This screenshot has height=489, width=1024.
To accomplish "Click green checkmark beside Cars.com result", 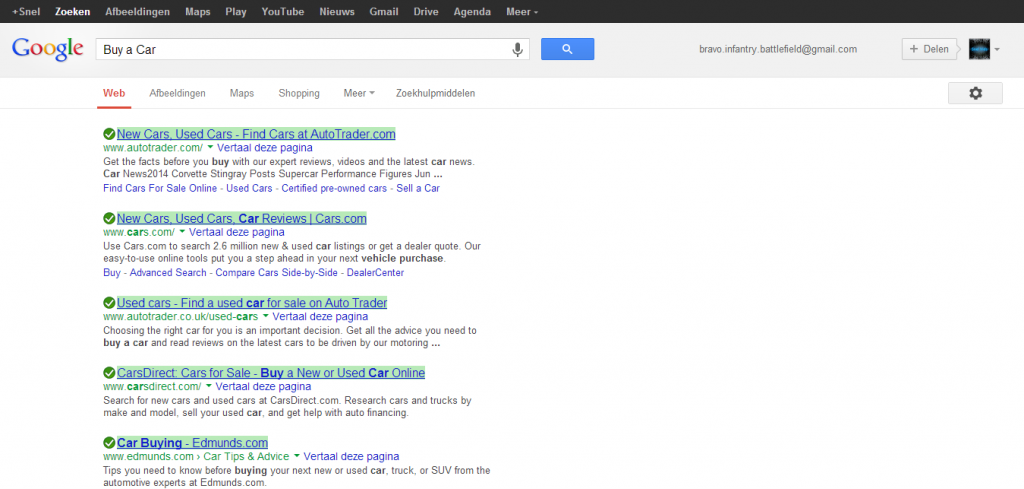I will point(109,218).
